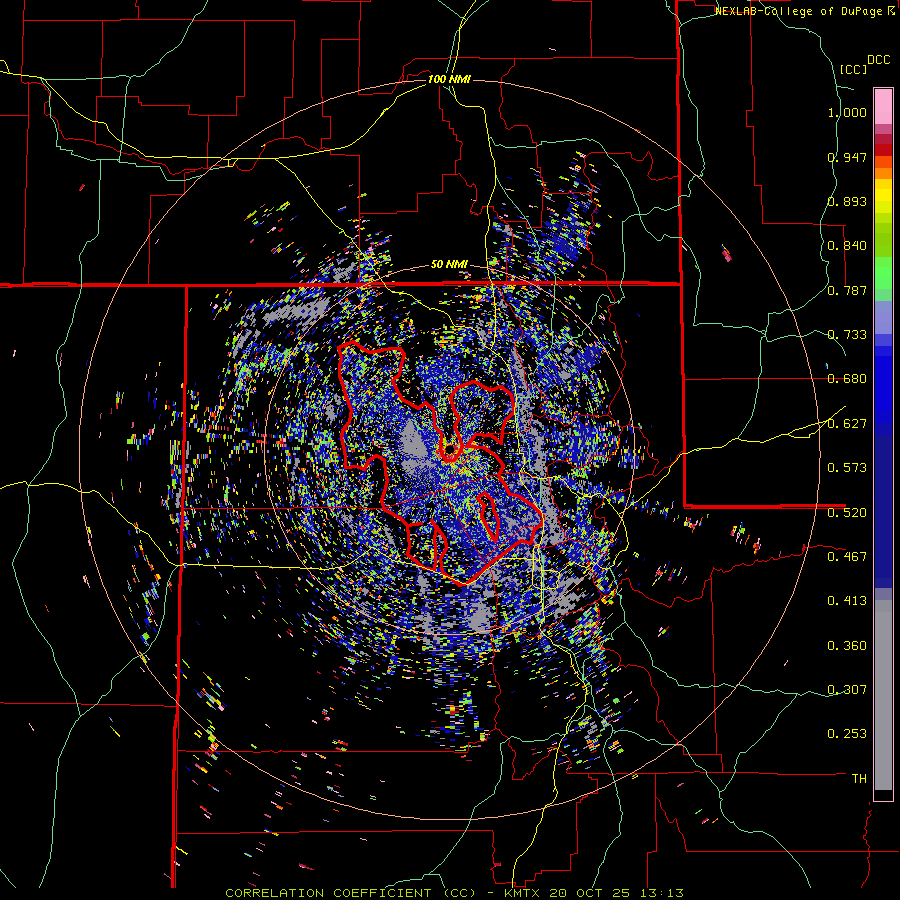Viewport: 900px width, 900px height.
Task: Pick the light periwinkle color bar segment
Action: tap(883, 317)
